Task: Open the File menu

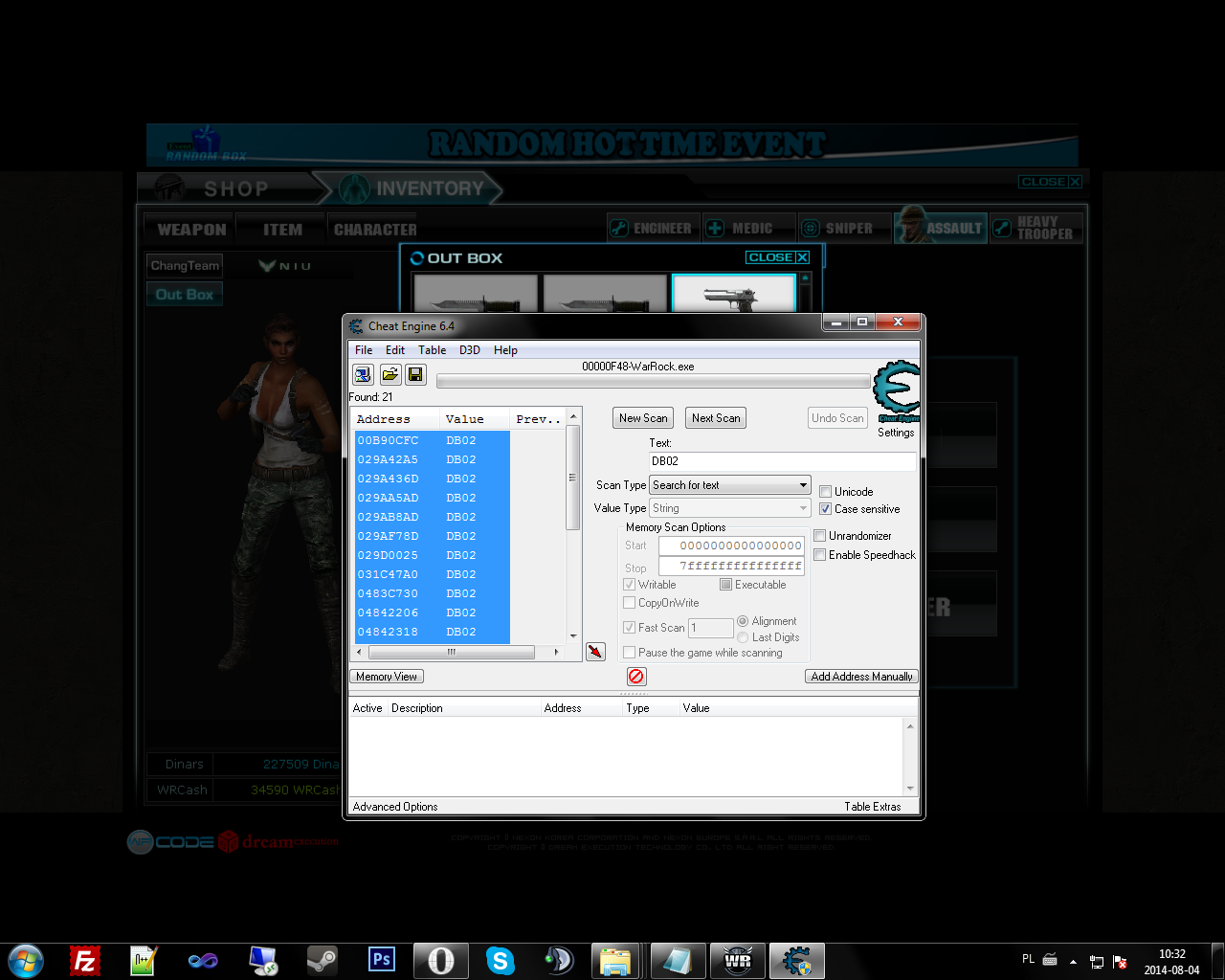Action: [364, 350]
